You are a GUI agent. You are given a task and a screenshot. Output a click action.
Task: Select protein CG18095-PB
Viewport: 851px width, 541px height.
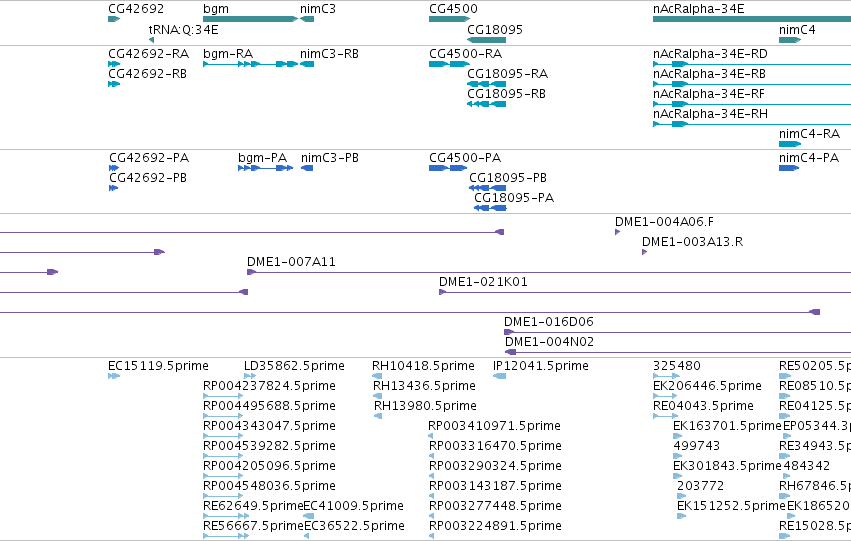coord(507,178)
